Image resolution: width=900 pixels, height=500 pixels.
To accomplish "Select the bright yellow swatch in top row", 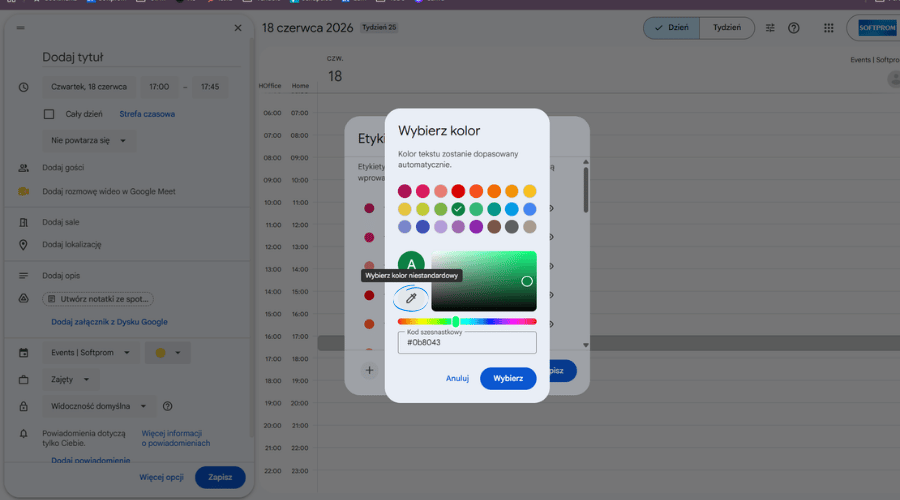I will (529, 191).
